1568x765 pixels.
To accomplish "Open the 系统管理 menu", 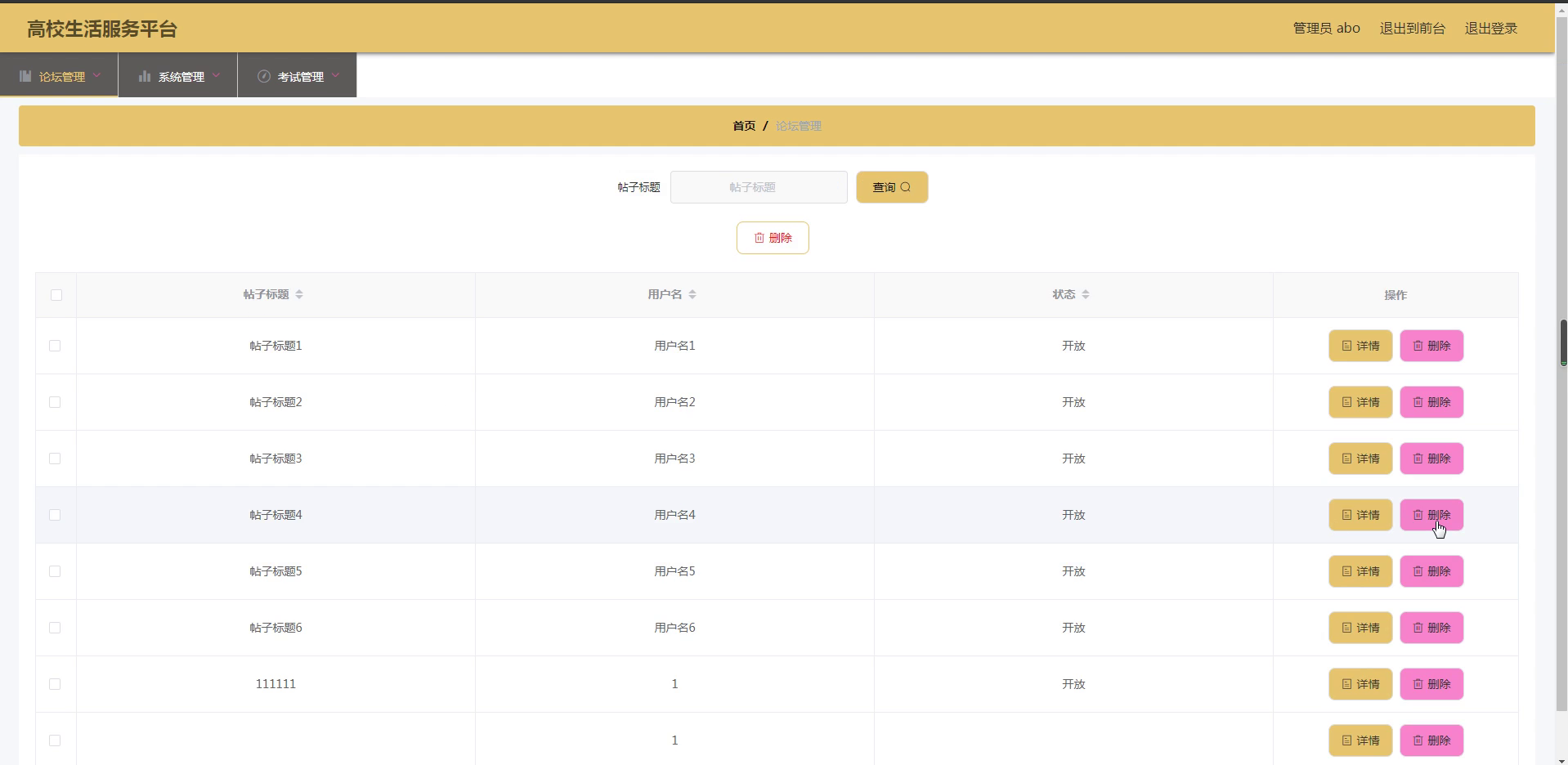I will (178, 75).
